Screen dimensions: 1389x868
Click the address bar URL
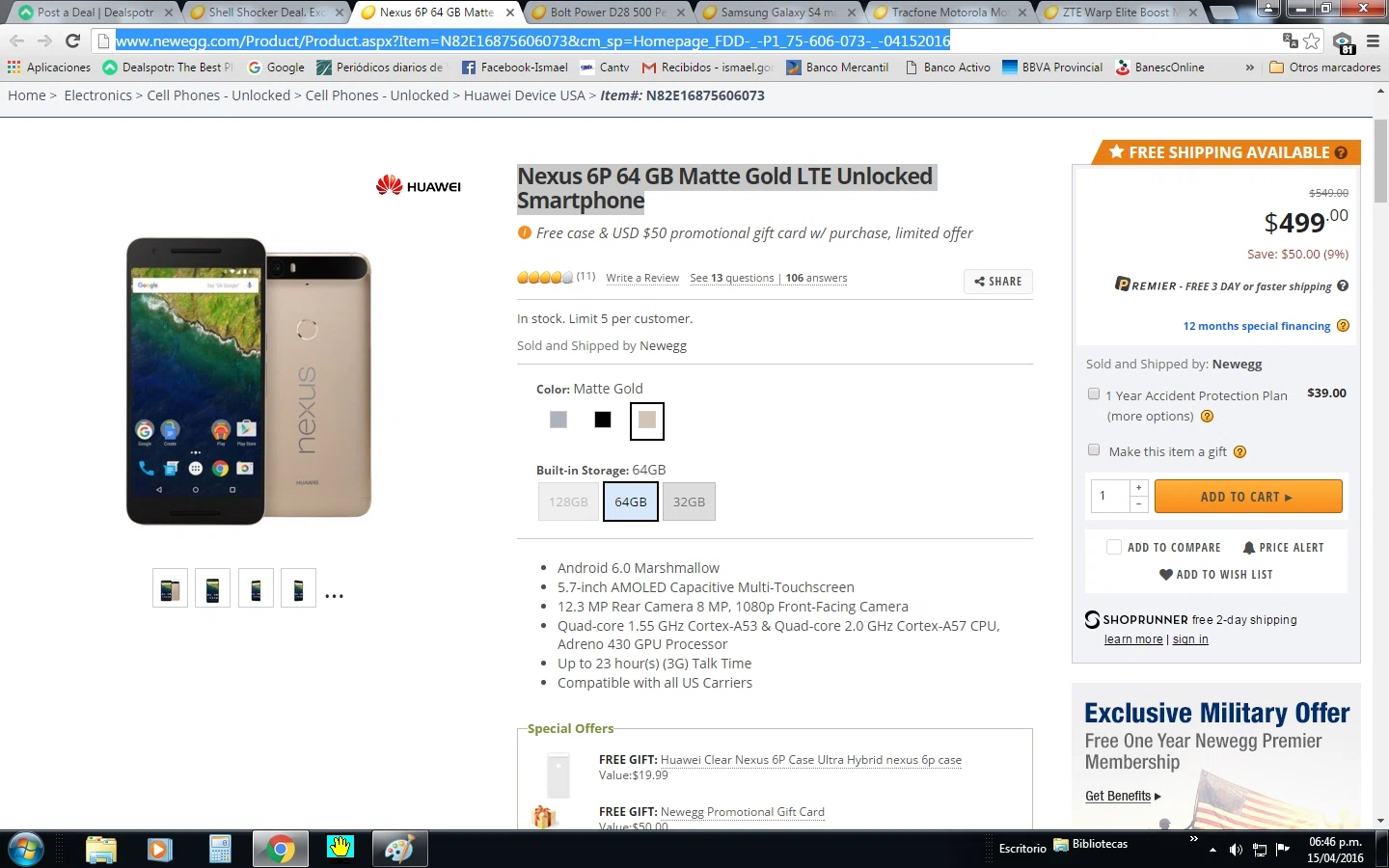(x=532, y=41)
